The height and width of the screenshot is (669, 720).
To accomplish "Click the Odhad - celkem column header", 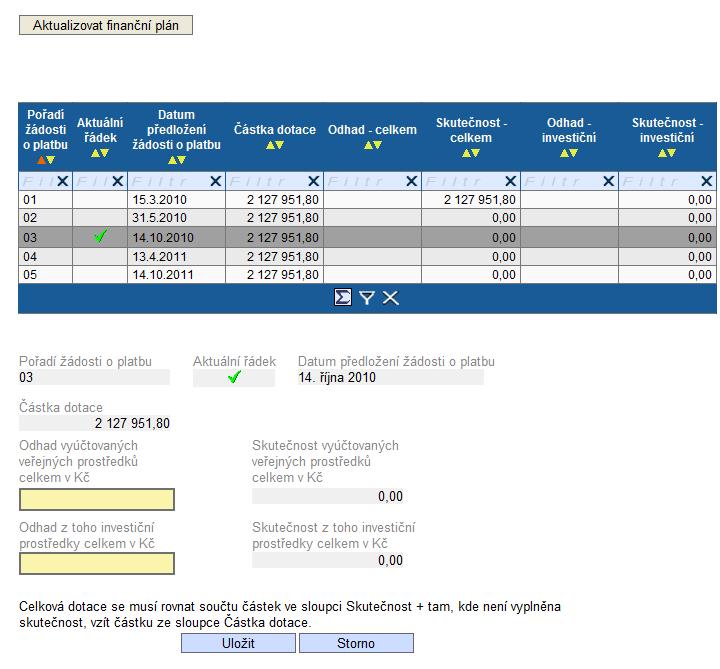I will click(x=372, y=129).
